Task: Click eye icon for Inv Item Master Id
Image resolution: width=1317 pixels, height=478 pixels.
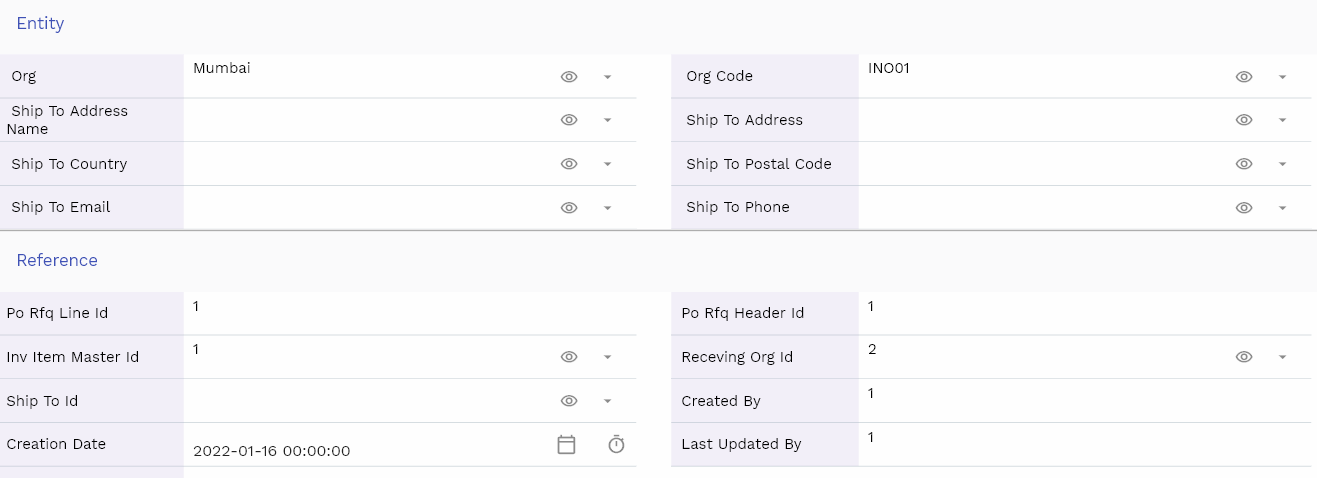Action: [x=569, y=357]
